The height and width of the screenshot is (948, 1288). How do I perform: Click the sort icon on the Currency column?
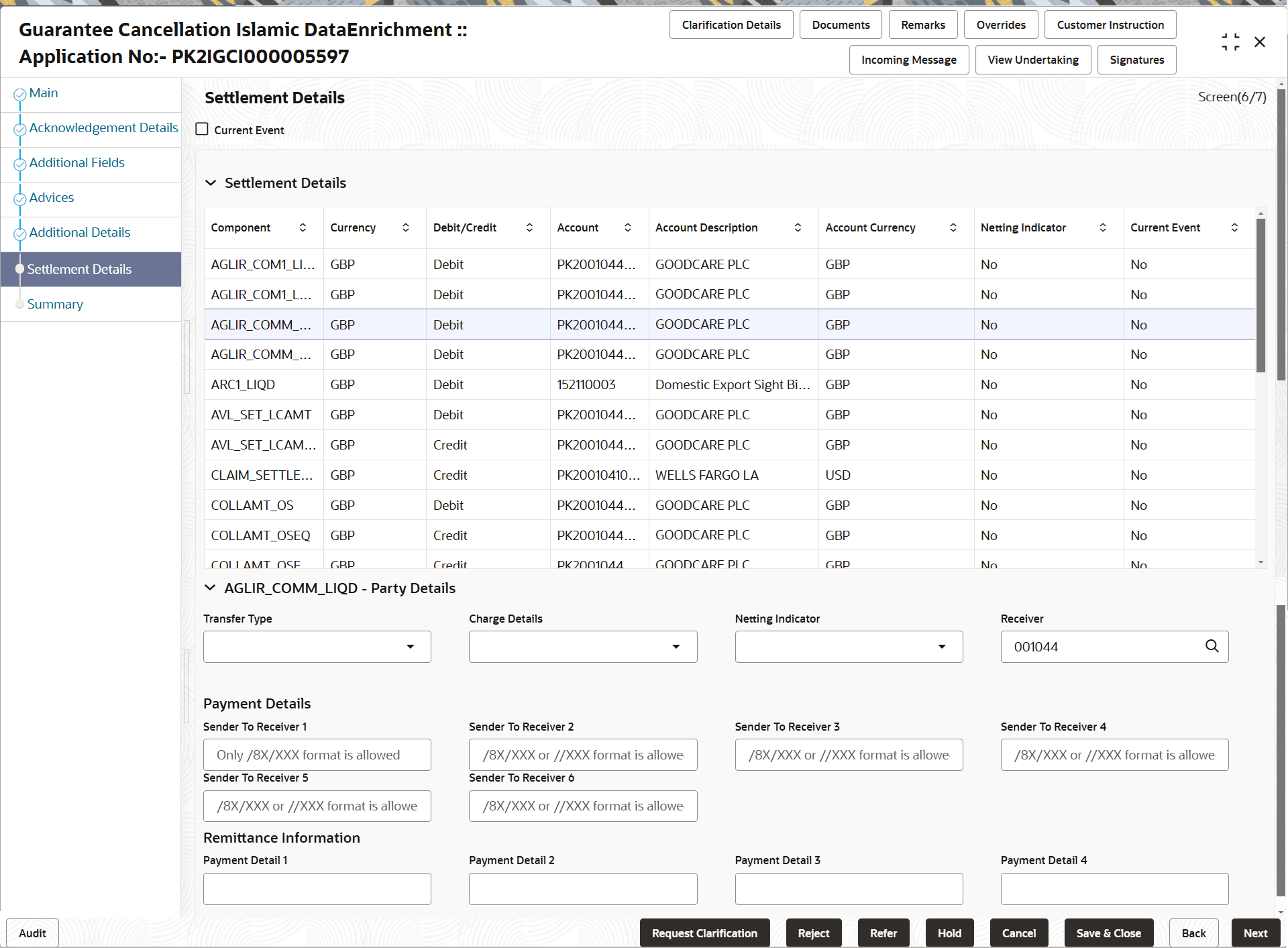(x=405, y=227)
